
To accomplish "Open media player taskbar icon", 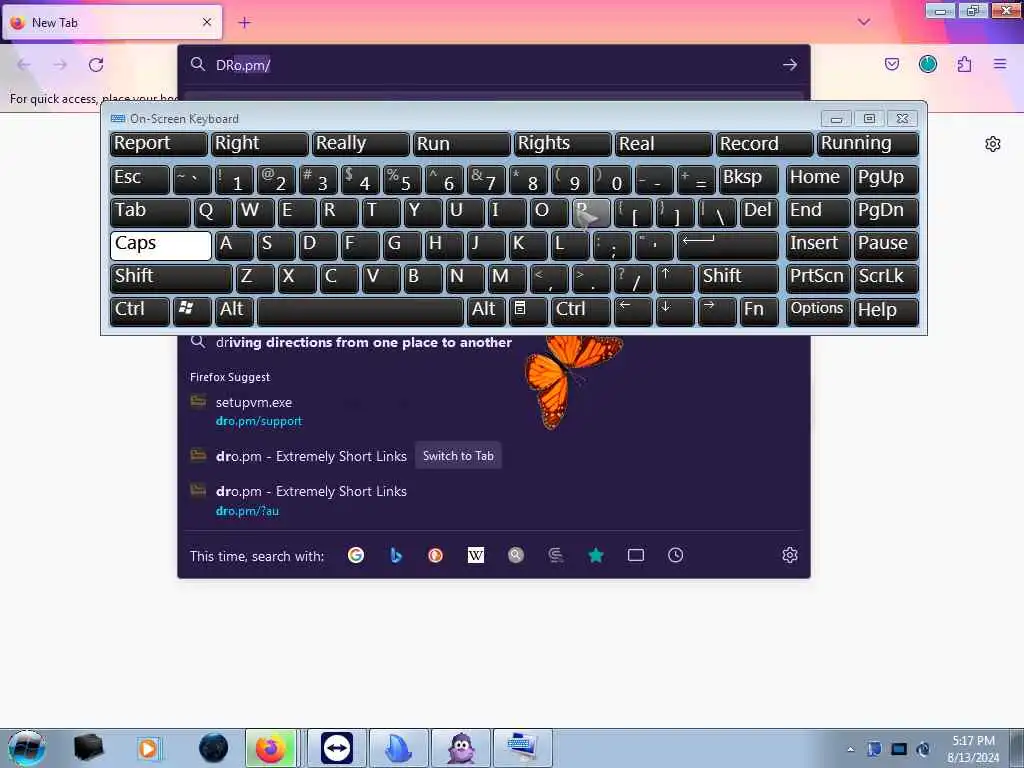I will click(149, 748).
